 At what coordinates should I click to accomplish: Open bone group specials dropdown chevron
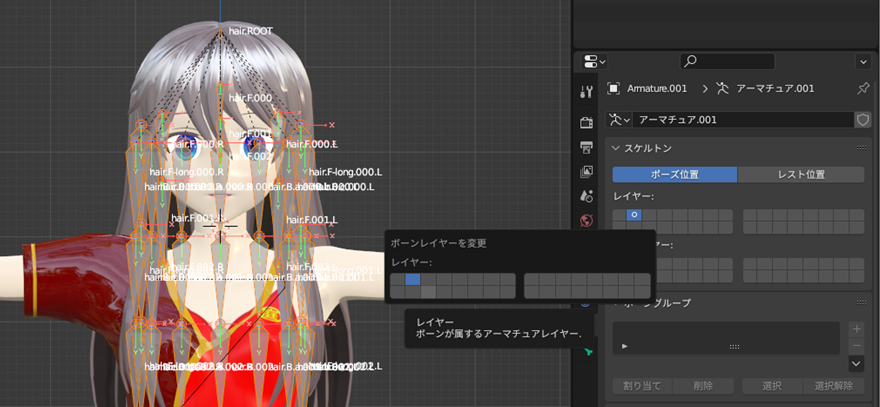point(856,364)
